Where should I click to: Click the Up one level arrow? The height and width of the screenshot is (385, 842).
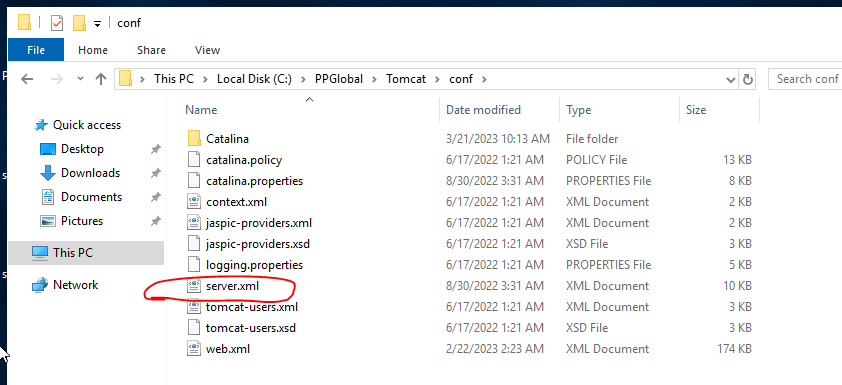point(100,79)
